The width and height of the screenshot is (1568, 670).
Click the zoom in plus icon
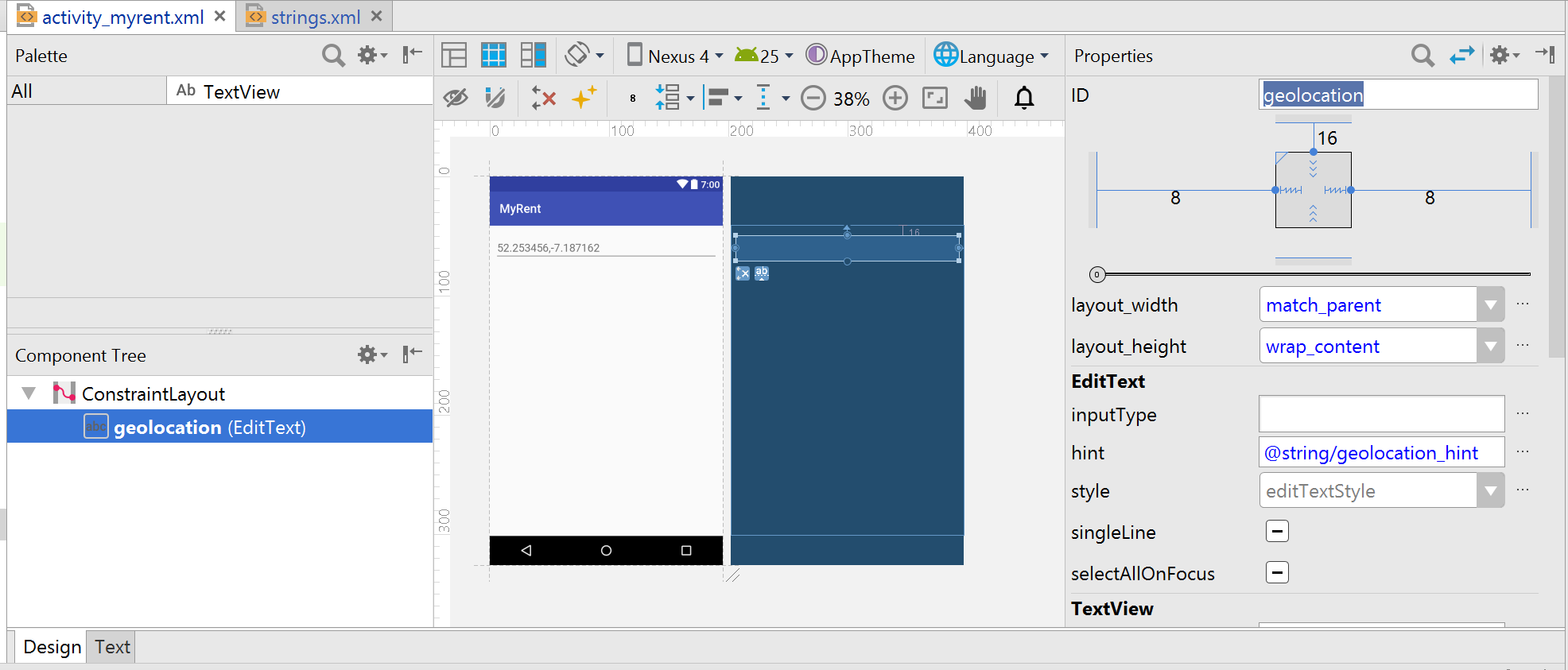895,98
